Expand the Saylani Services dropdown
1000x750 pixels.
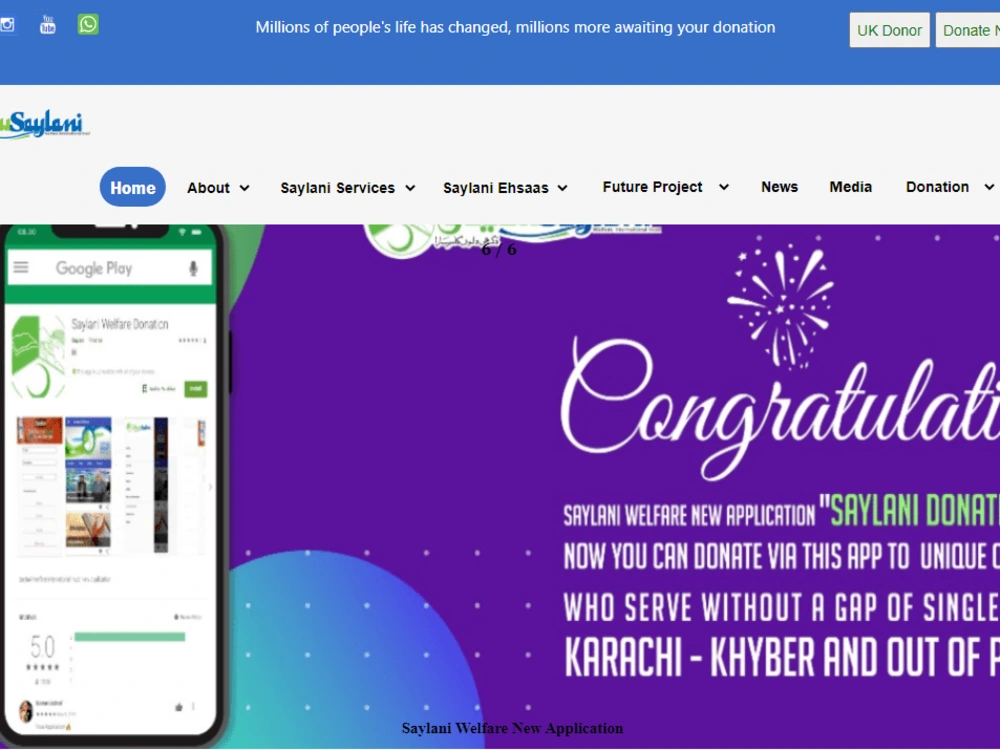point(348,188)
